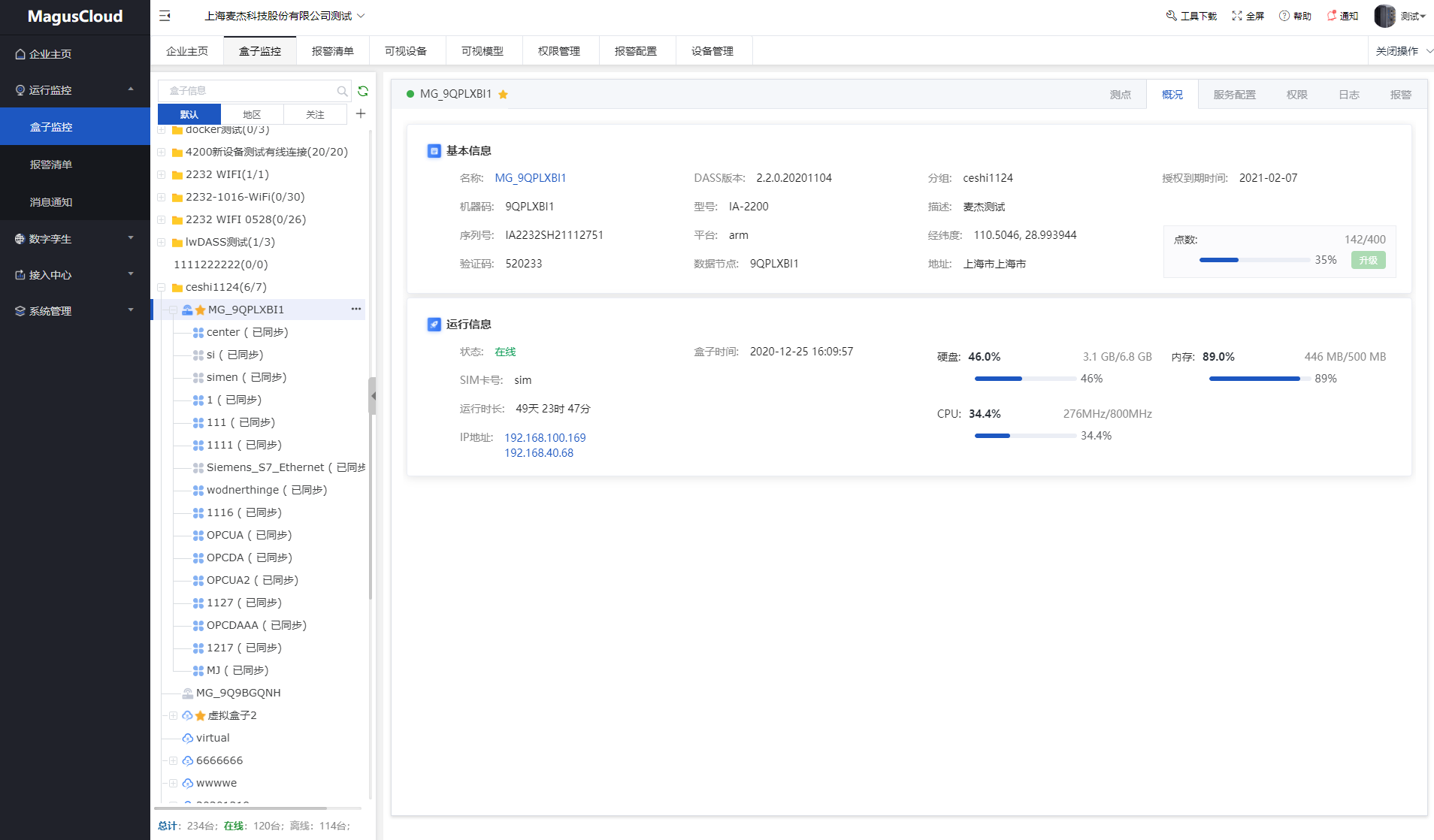
Task: Open notifications bell icon
Action: (1332, 16)
